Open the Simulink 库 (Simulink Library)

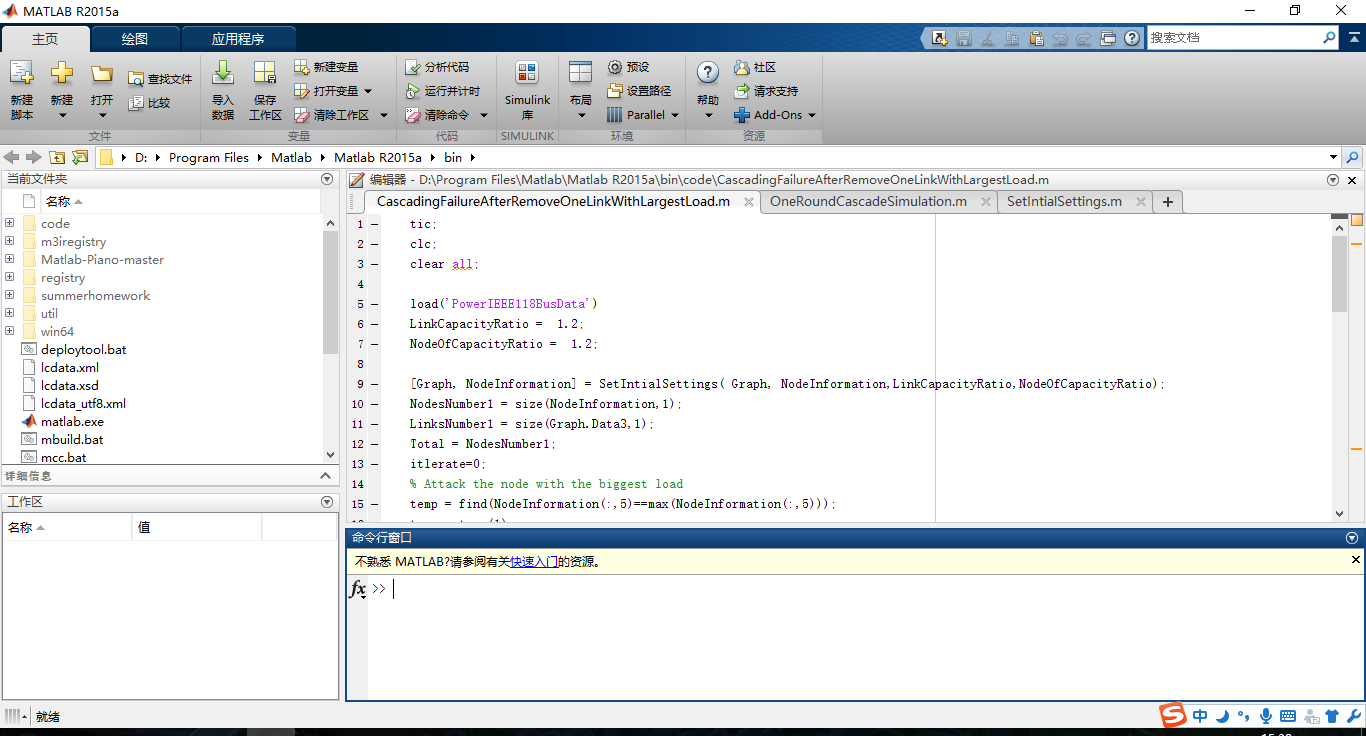tap(527, 88)
